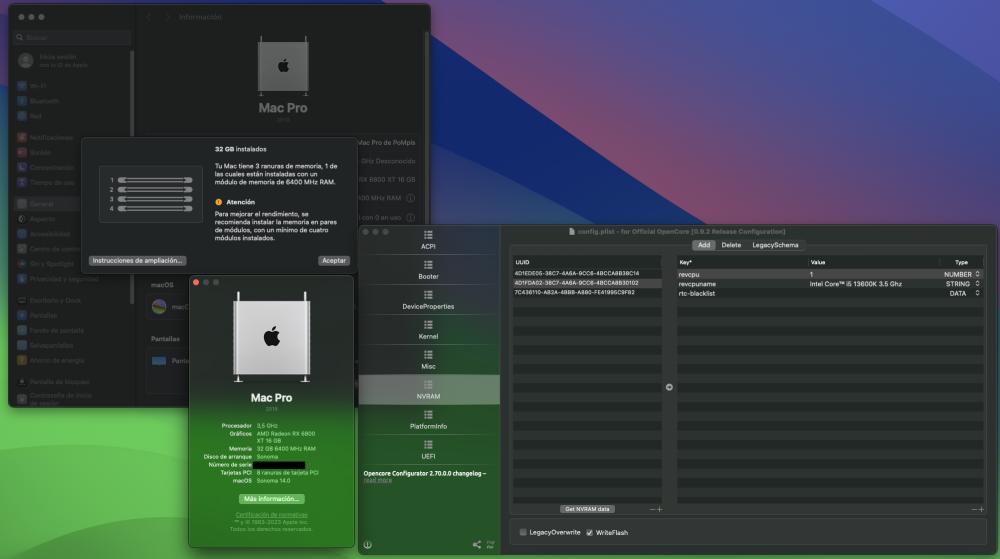Select the rtc-blacklist key cell
The width and height of the screenshot is (1000, 559).
click(742, 293)
